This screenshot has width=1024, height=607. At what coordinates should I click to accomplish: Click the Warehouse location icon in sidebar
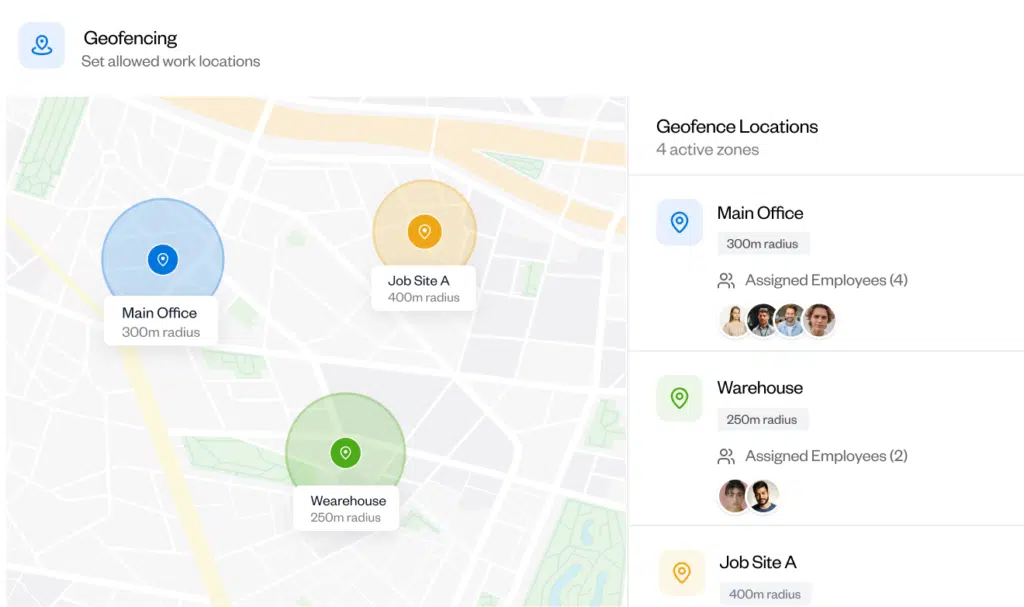click(680, 398)
